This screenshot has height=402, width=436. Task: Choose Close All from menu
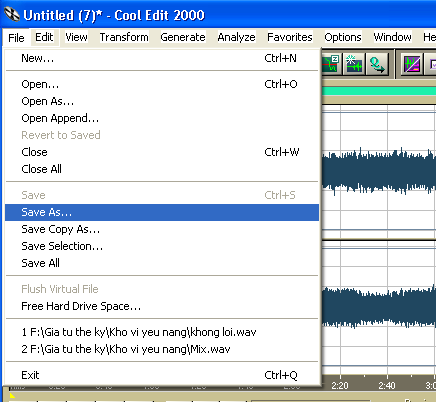pyautogui.click(x=162, y=169)
